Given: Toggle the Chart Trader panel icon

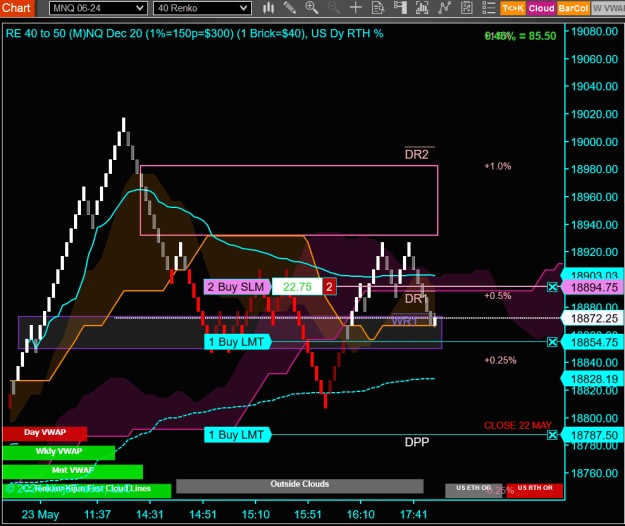Looking at the screenshot, I should (400, 8).
